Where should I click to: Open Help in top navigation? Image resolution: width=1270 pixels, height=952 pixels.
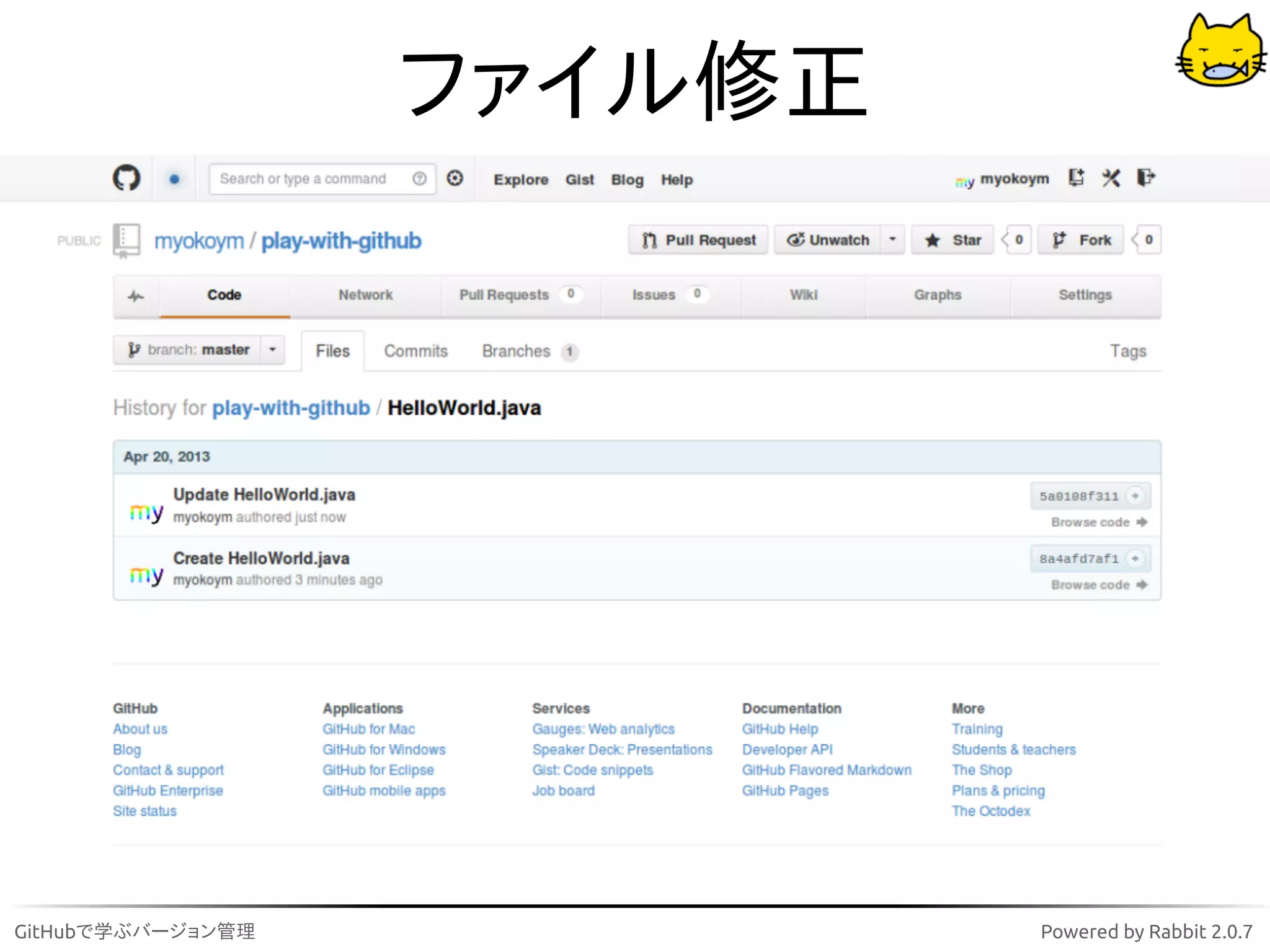click(677, 180)
